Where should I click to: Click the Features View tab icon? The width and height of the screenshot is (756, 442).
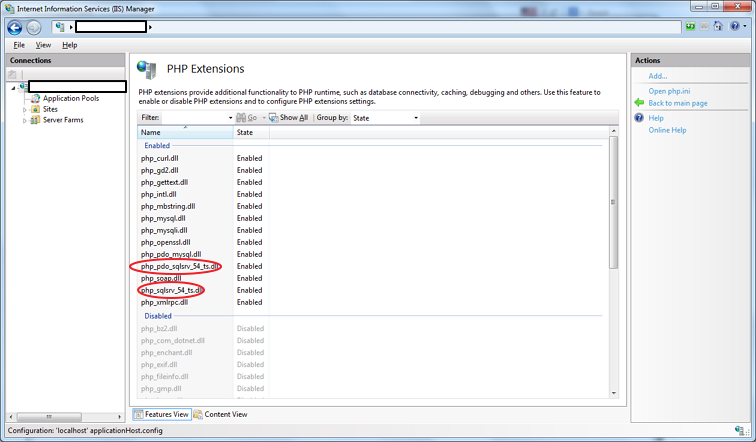pos(138,415)
